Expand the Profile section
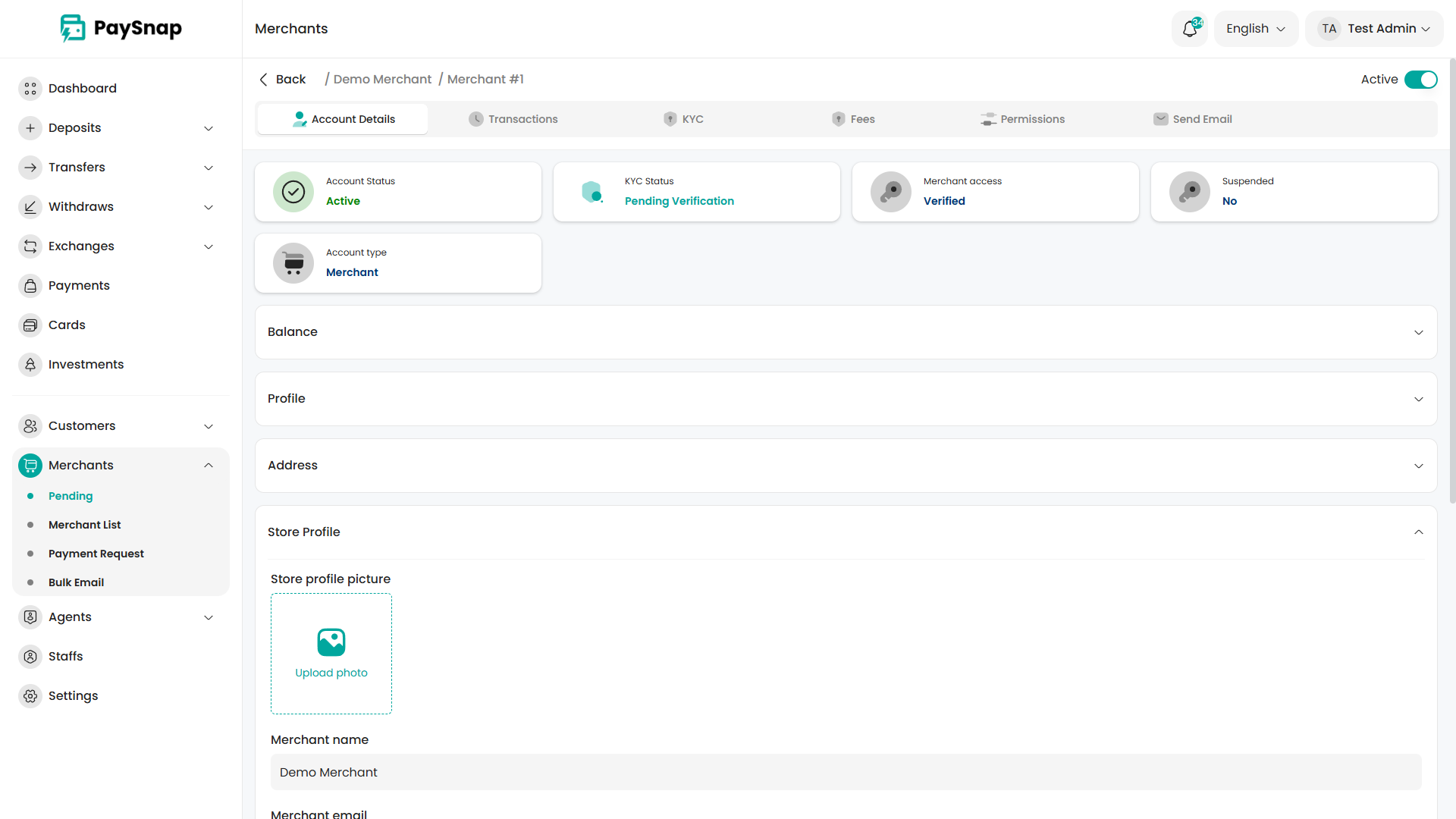This screenshot has width=1456, height=819. [846, 399]
